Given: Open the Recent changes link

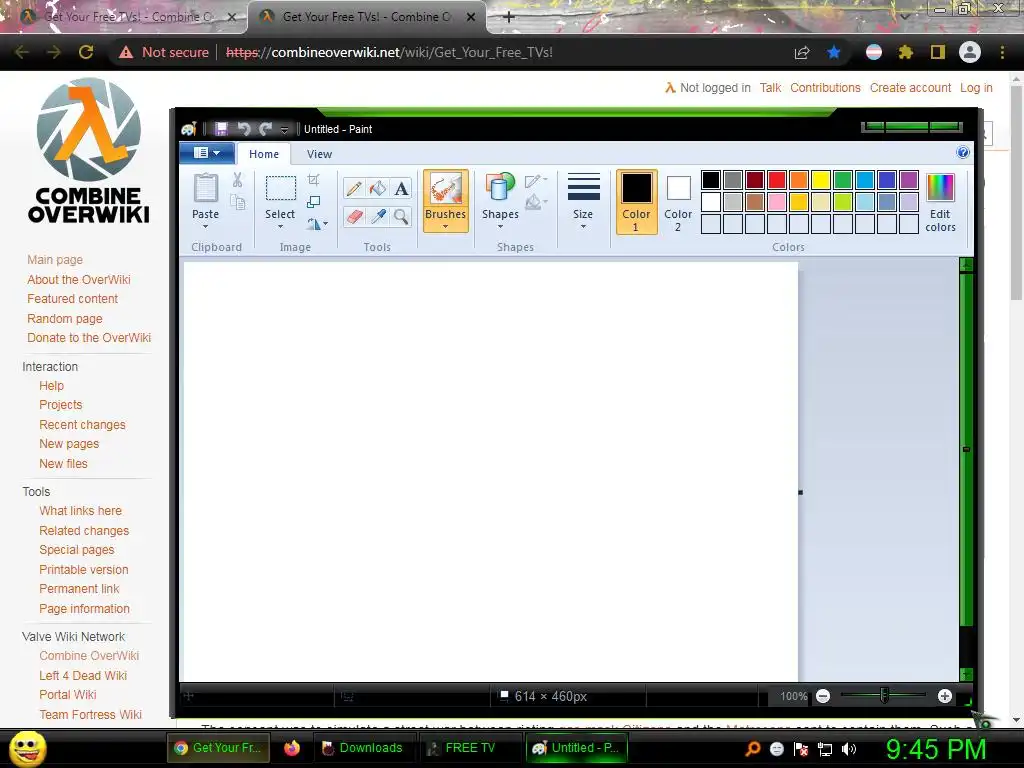Looking at the screenshot, I should point(82,424).
